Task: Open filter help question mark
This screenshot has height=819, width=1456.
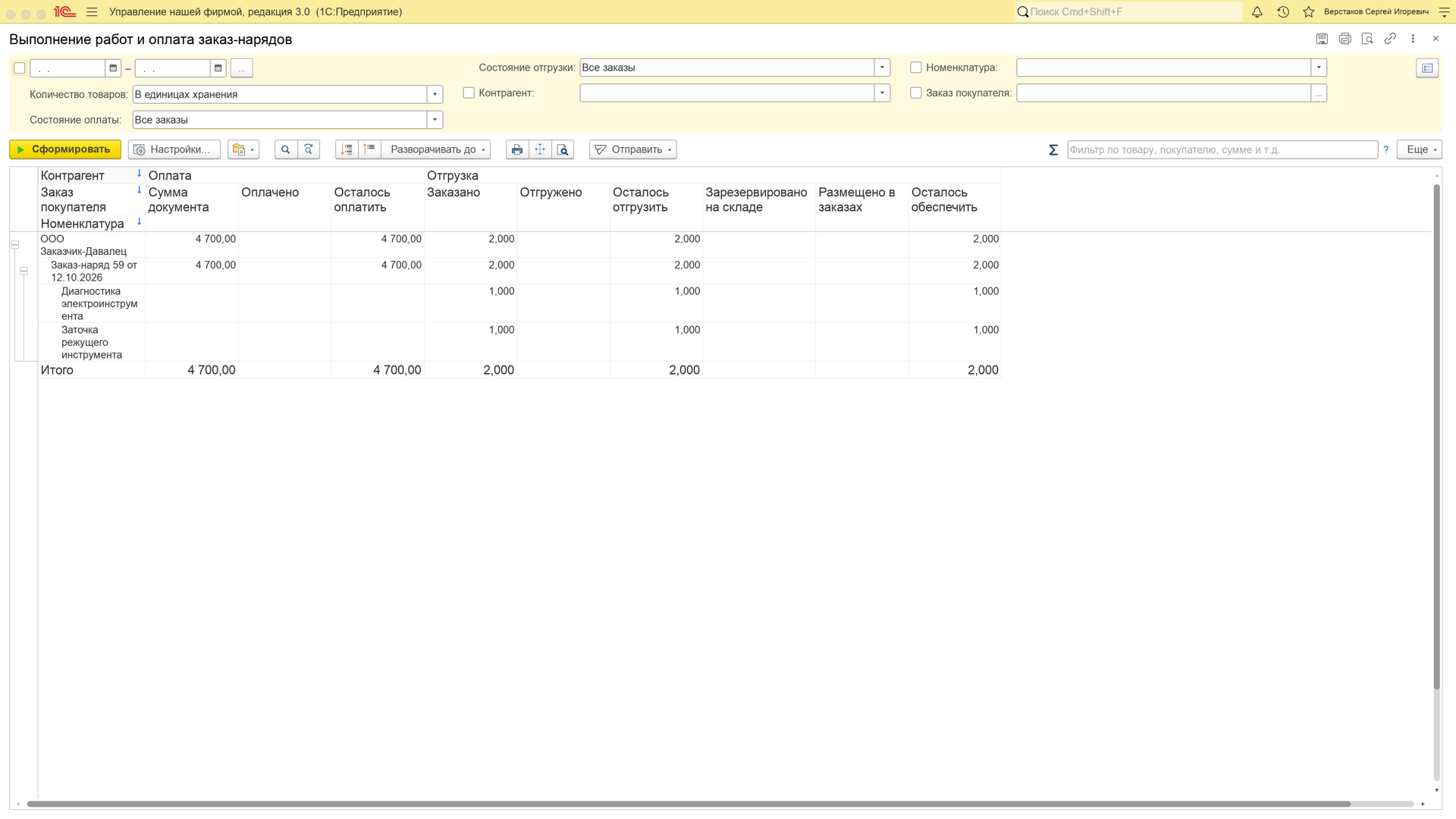Action: pyautogui.click(x=1386, y=149)
